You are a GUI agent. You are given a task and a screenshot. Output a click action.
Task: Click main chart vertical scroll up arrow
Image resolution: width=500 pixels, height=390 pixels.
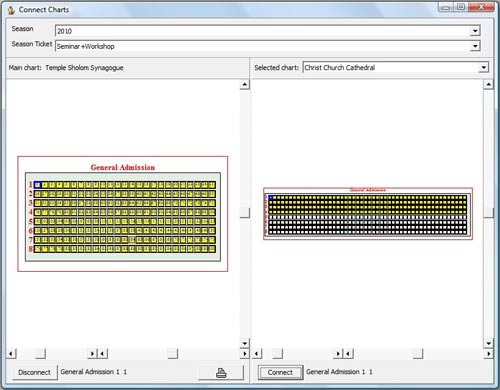pos(245,85)
